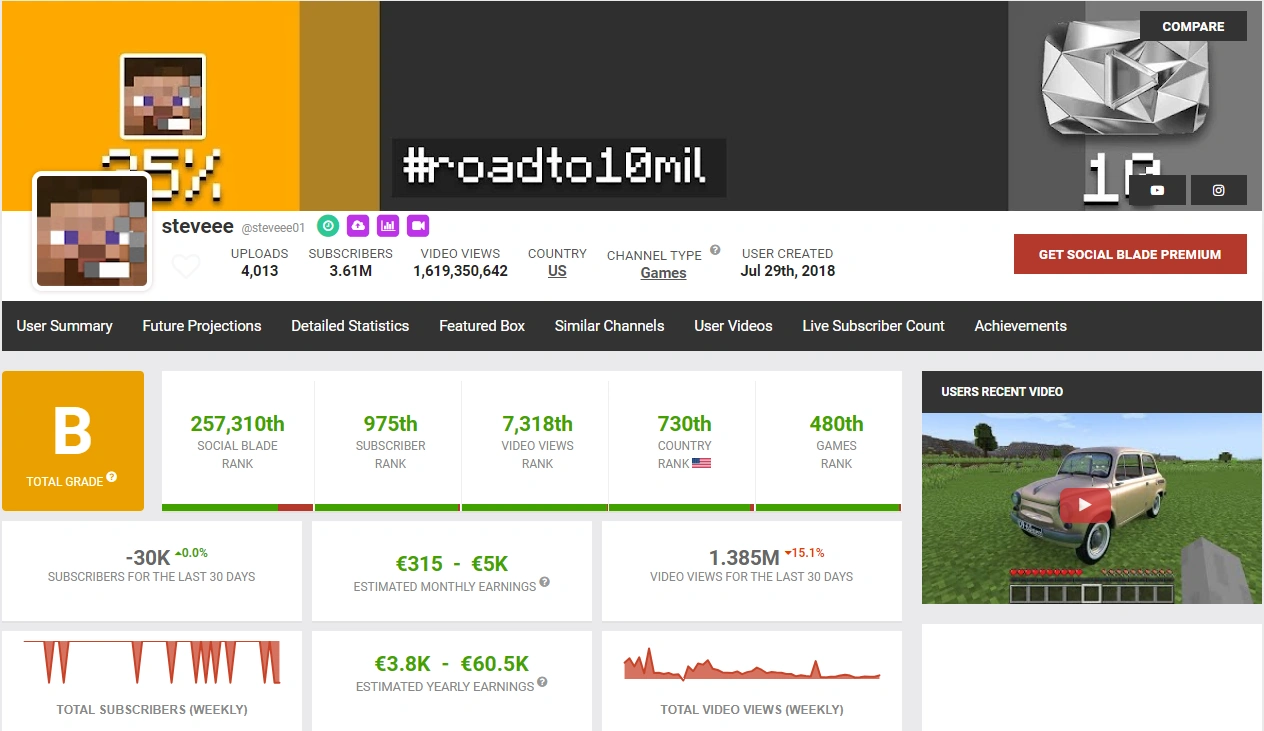
Task: Click the green clock badge icon beside steveee
Action: pyautogui.click(x=328, y=226)
